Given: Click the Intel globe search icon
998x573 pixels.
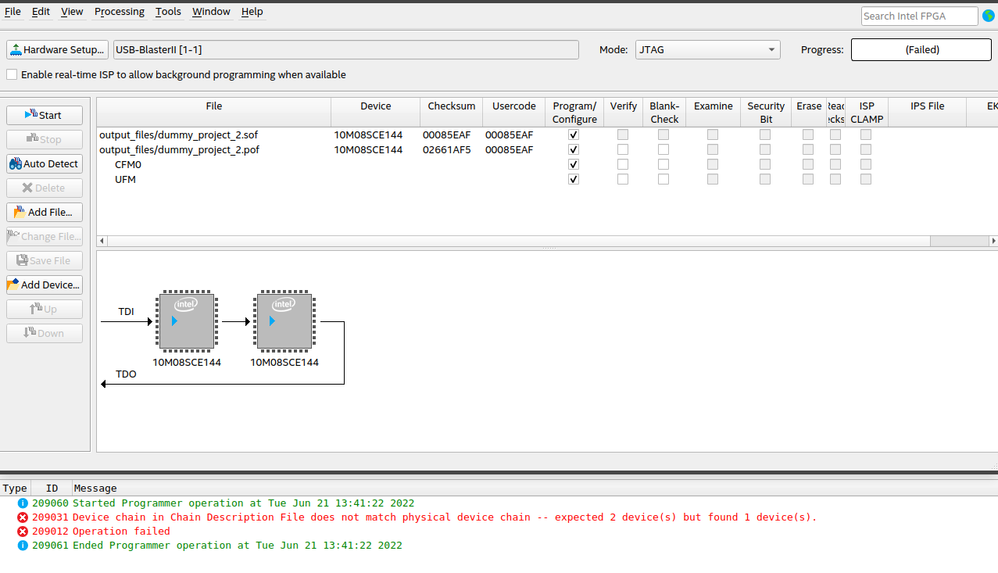Looking at the screenshot, I should pos(988,16).
